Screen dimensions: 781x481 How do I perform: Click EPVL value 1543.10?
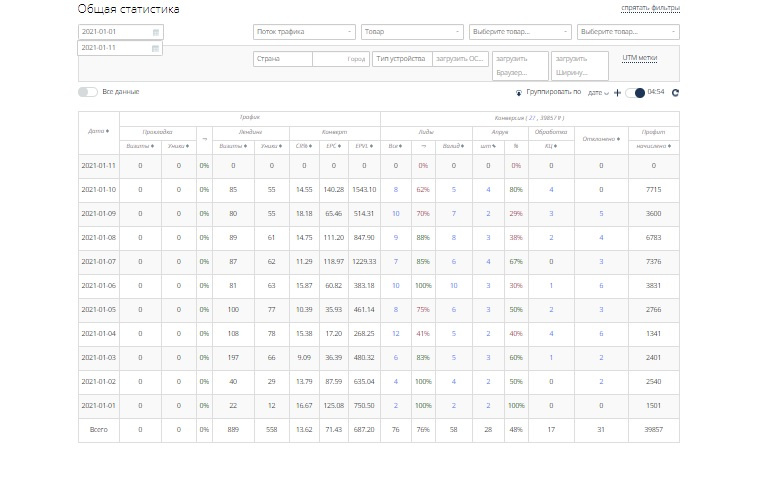(x=364, y=190)
